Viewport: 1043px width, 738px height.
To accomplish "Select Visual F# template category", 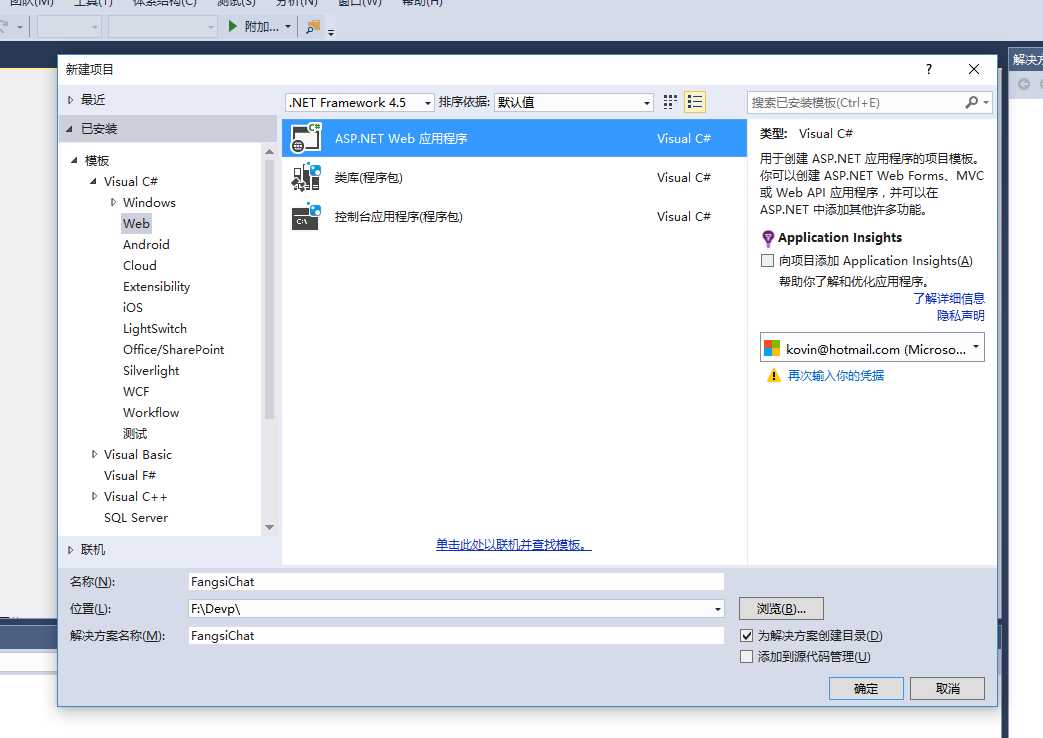I will 130,476.
